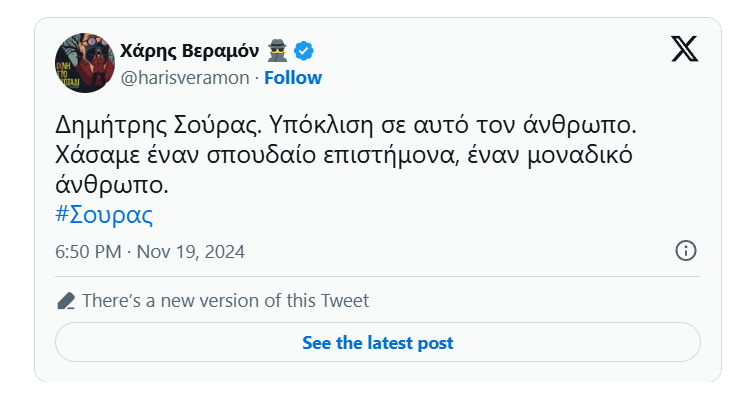Open the author's profile avatar

pyautogui.click(x=84, y=62)
